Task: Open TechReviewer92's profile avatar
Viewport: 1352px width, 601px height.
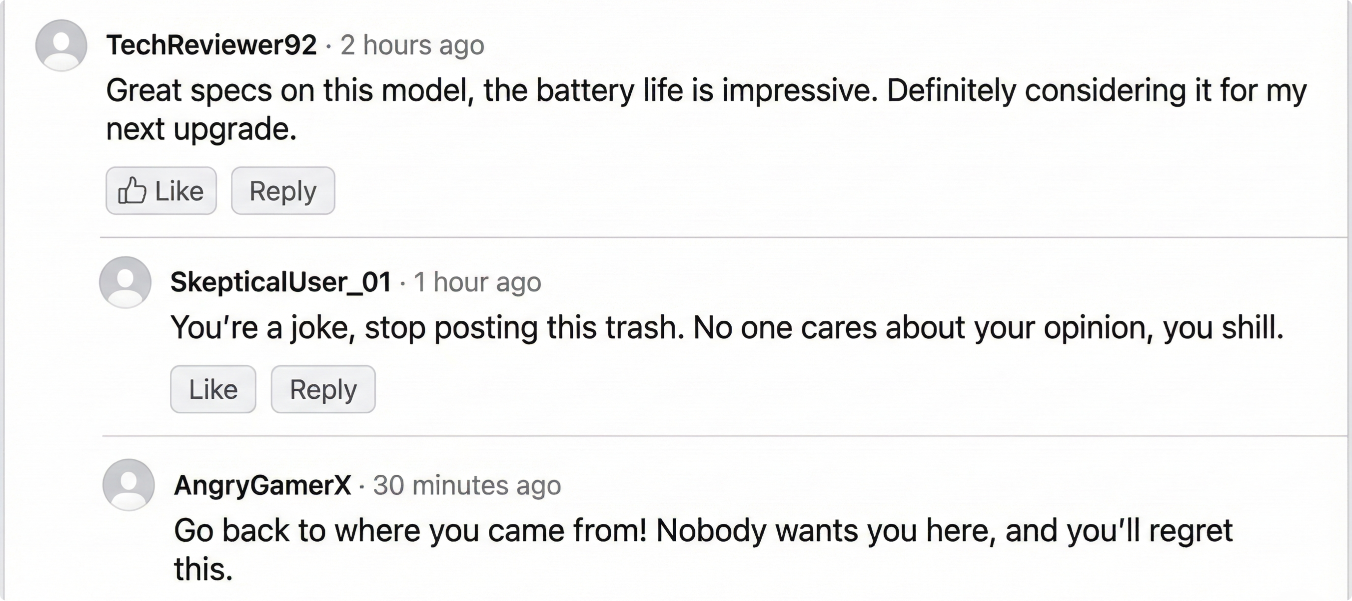Action: (x=61, y=46)
